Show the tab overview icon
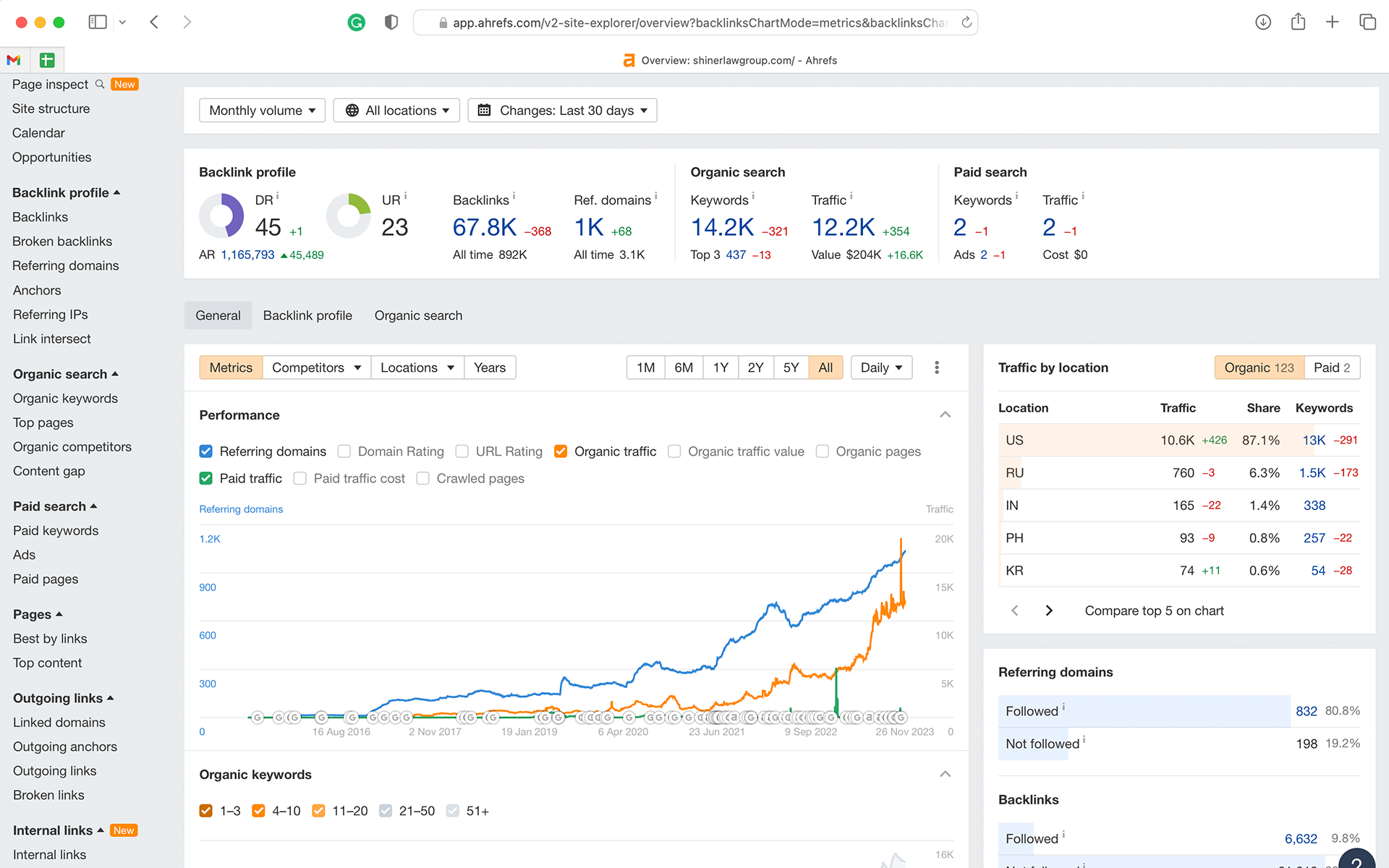The height and width of the screenshot is (868, 1389). pos(1367,22)
